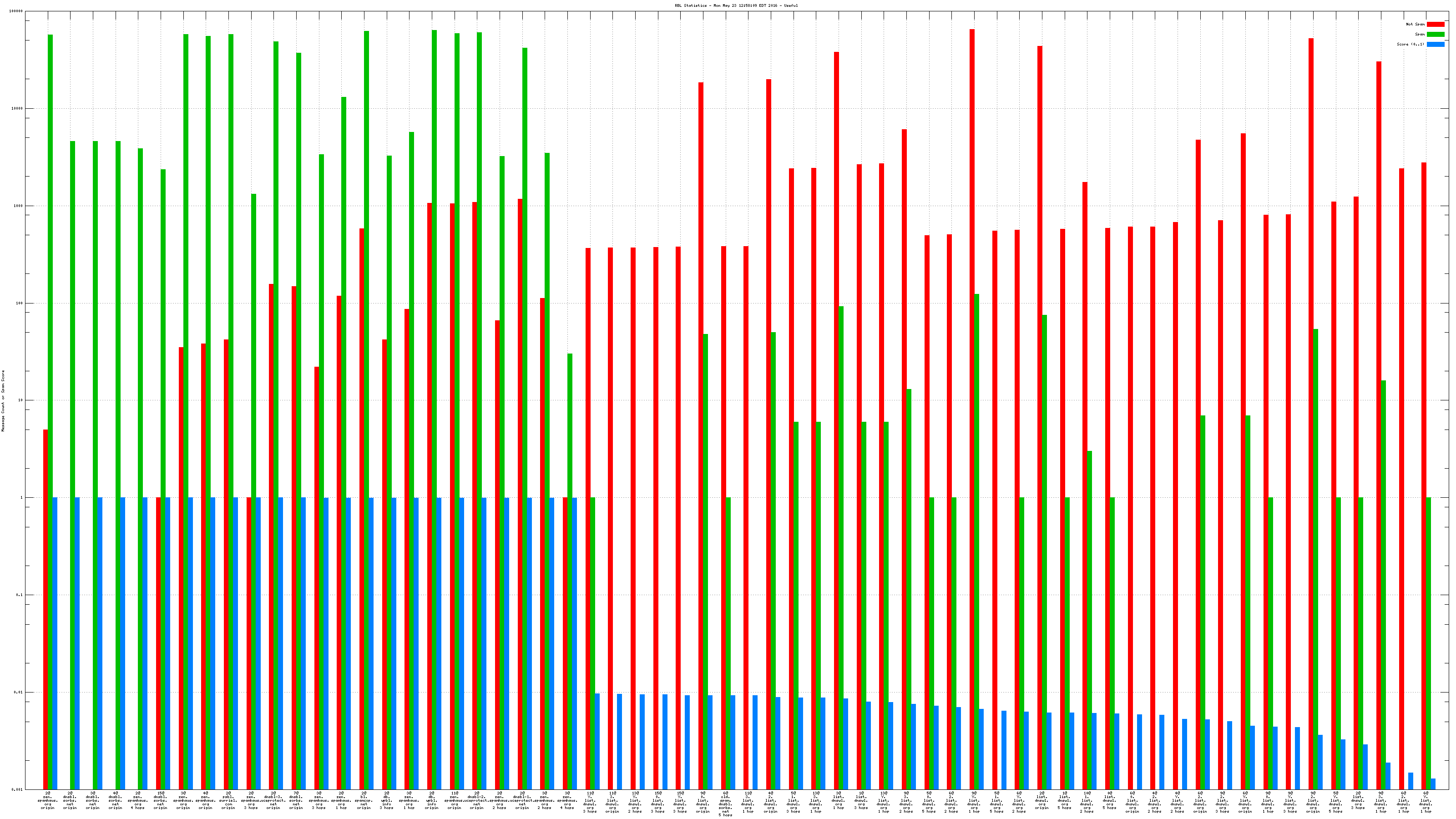
Task: Click the dnsbl-1.uceprotect.net origin label
Action: click(x=522, y=800)
